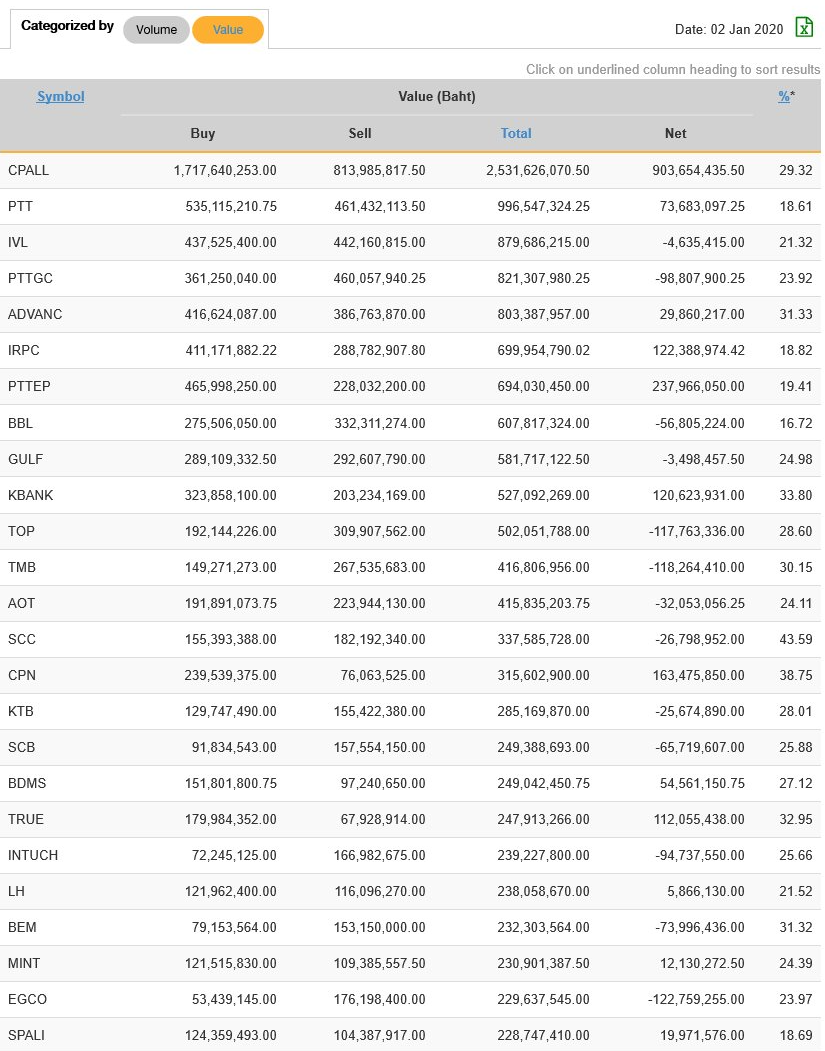
Task: Click the KBANK symbol cell
Action: [30, 495]
